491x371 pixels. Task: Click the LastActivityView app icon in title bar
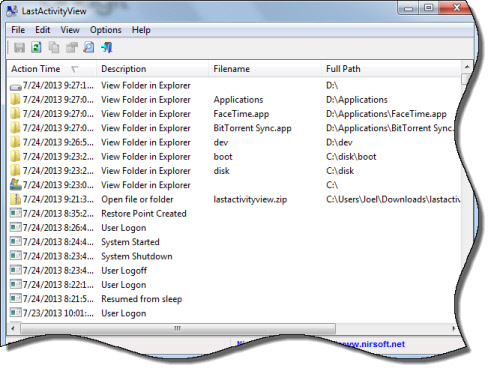[x=12, y=11]
